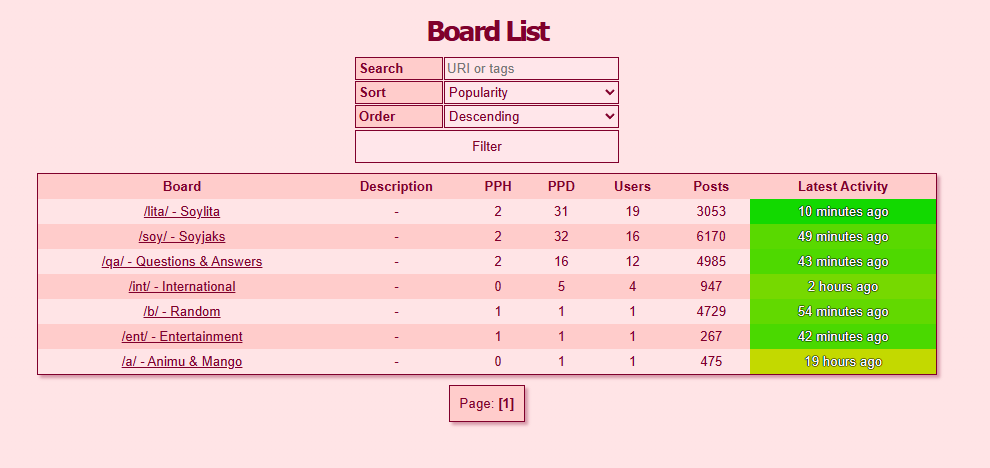The width and height of the screenshot is (990, 468).
Task: Open the /ent/ - Entertainment board
Action: coord(182,337)
